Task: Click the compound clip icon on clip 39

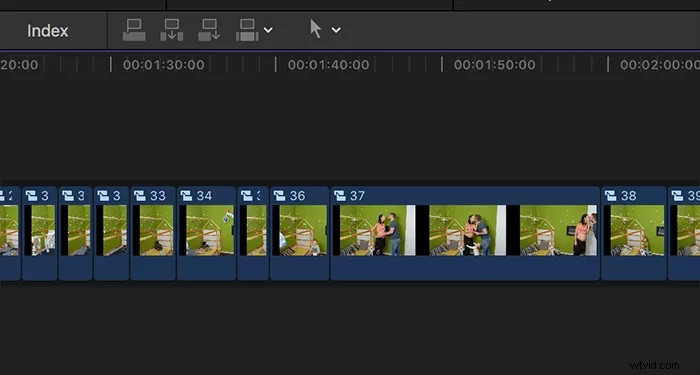Action: pyautogui.click(x=677, y=196)
